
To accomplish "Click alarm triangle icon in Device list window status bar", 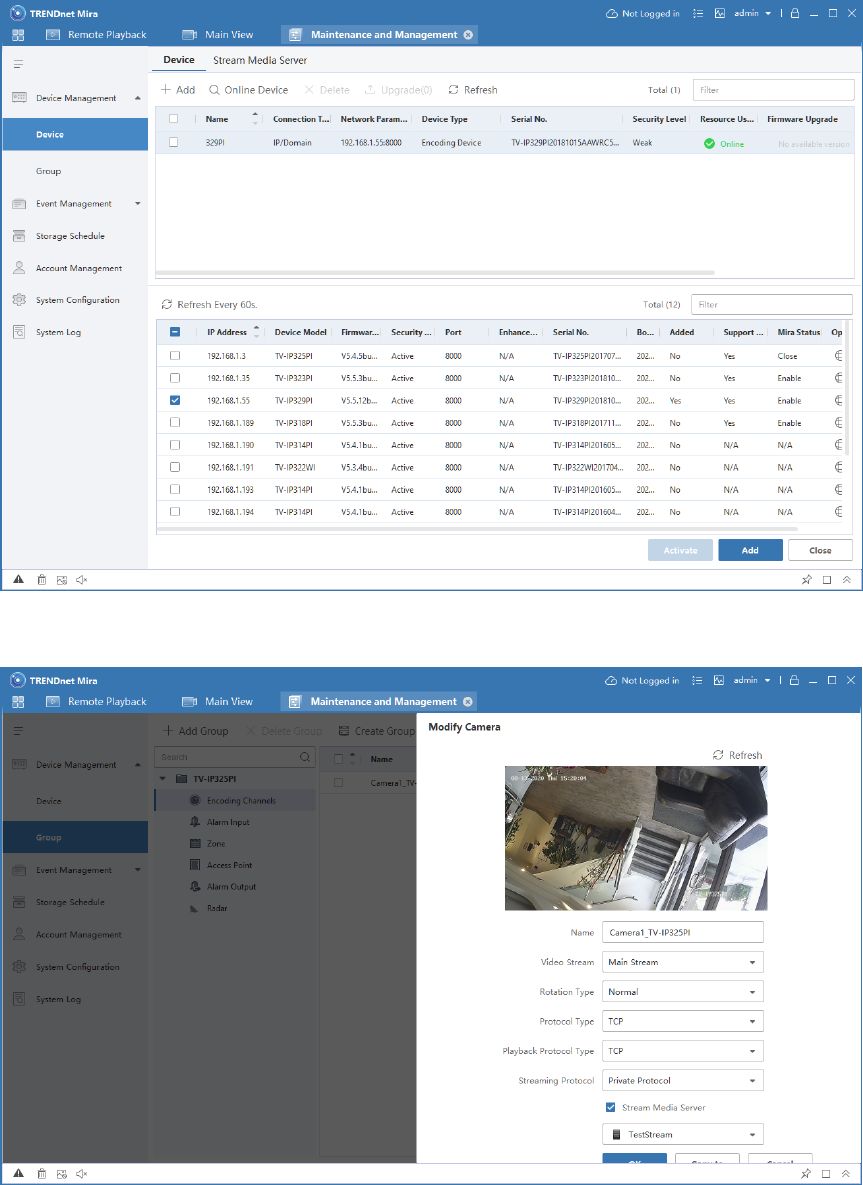I will 19,580.
